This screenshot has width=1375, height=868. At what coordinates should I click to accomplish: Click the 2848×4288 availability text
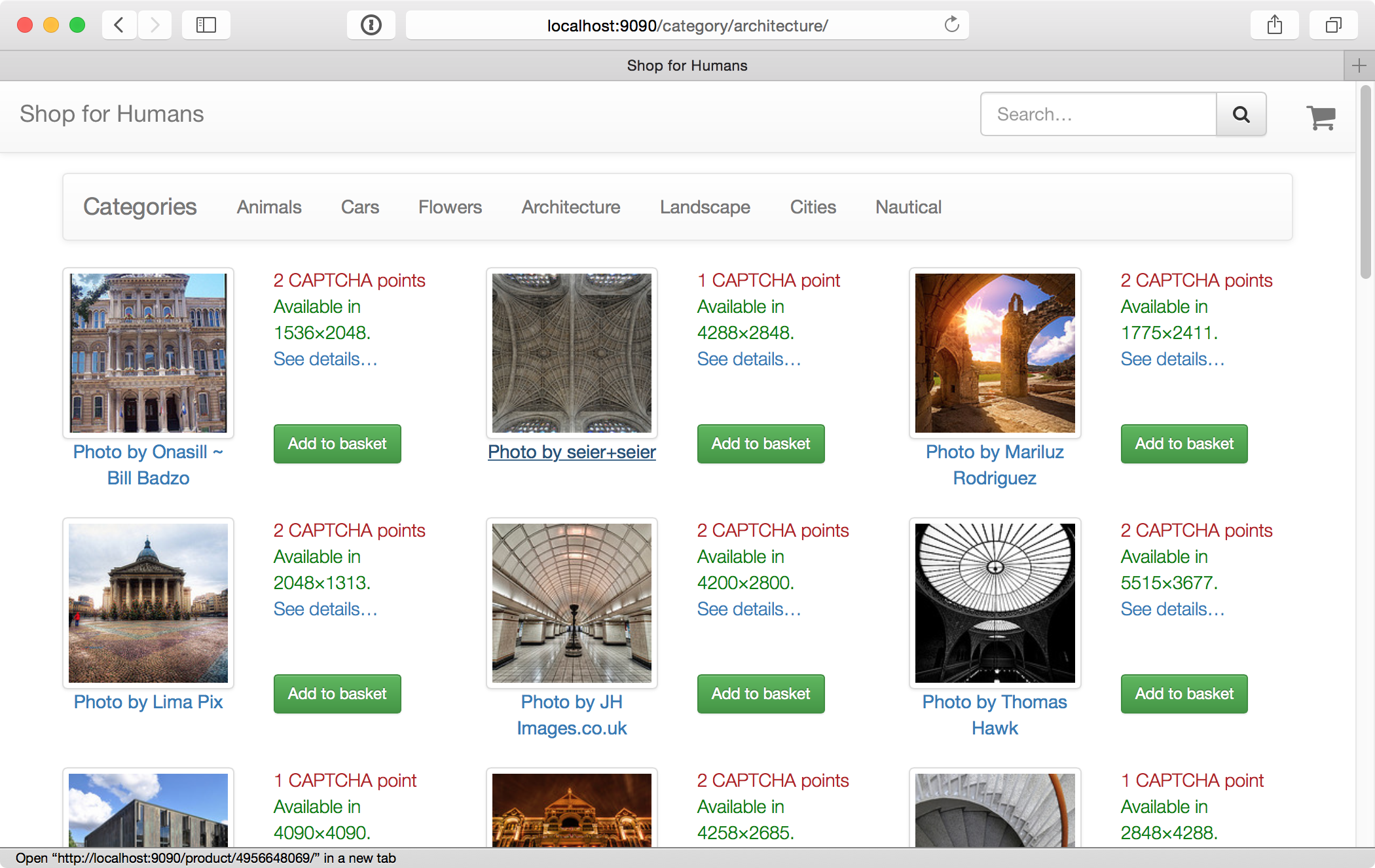[x=1169, y=820]
